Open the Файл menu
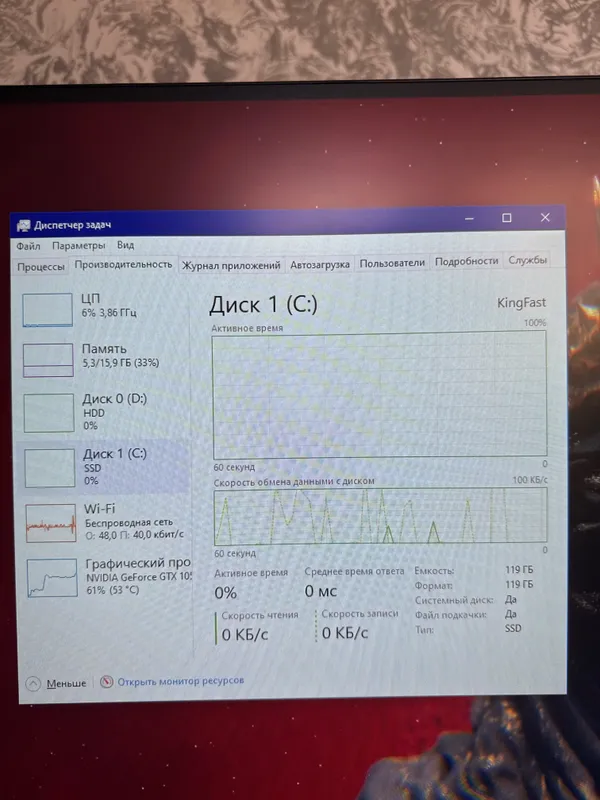 pos(28,246)
